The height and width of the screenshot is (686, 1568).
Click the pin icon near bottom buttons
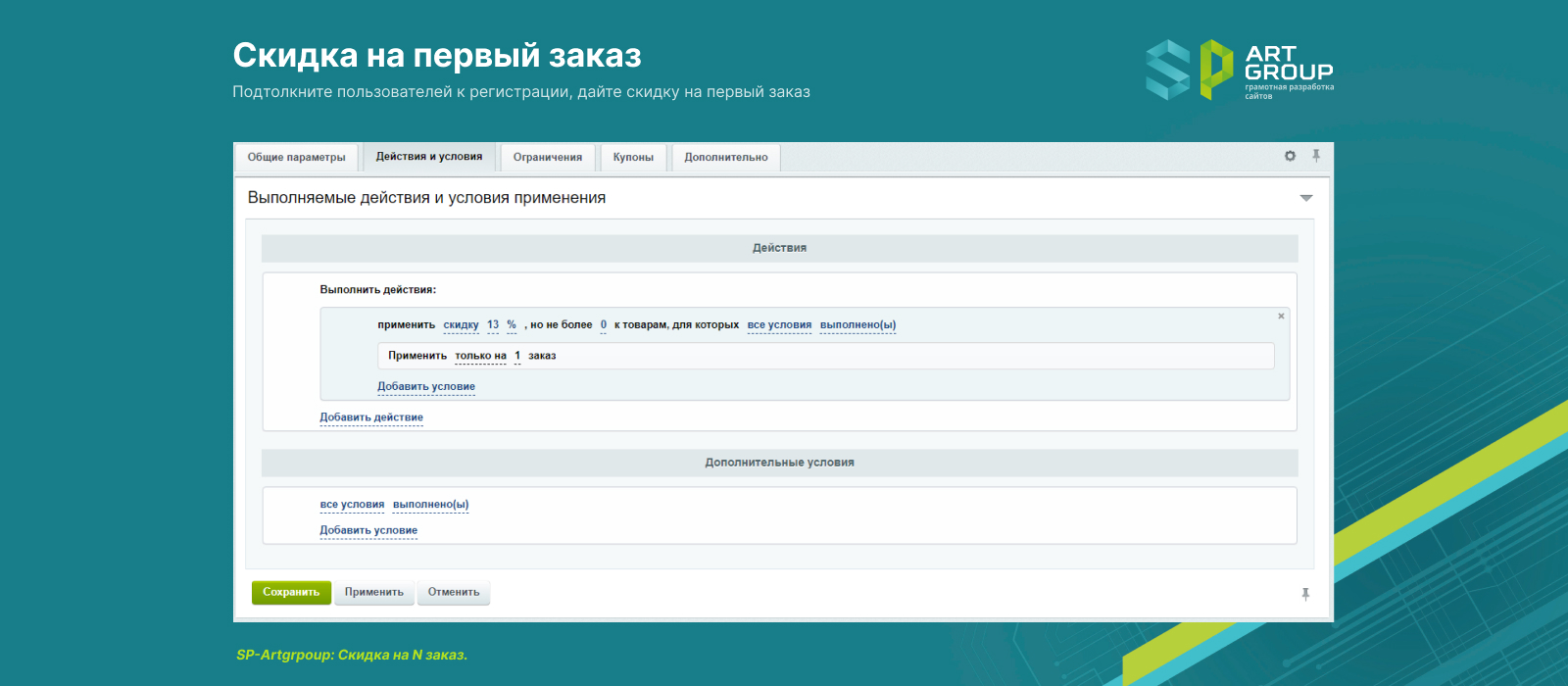point(1305,594)
